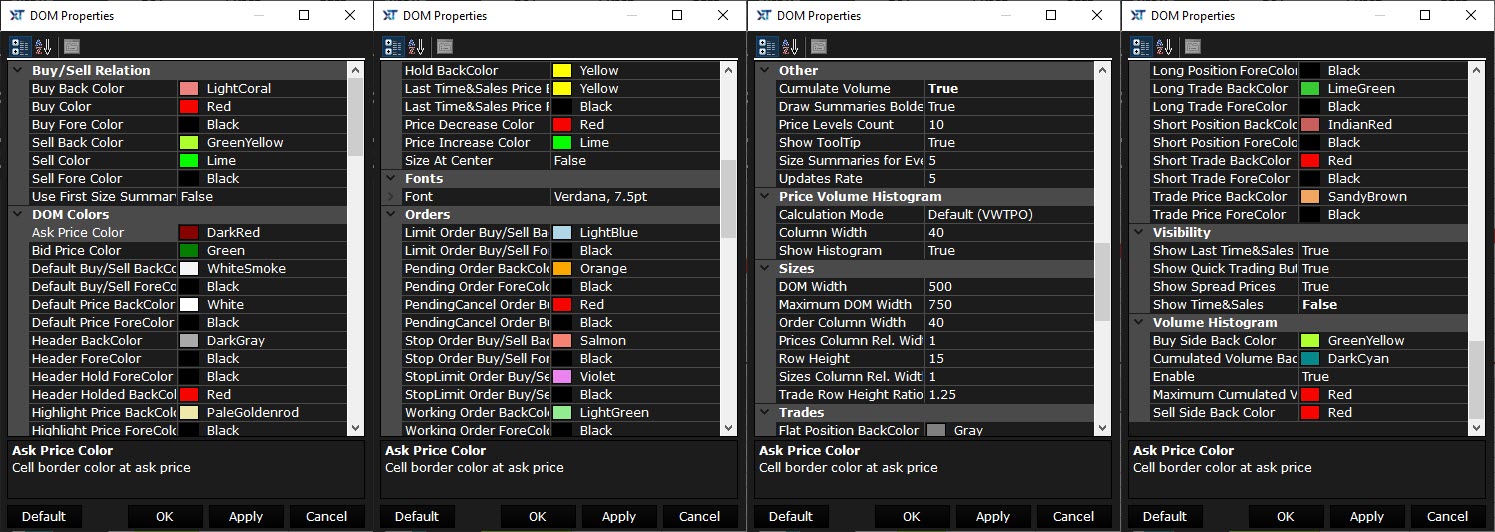The height and width of the screenshot is (532, 1495).
Task: Collapse the Price Volume Histogram section
Action: click(765, 197)
